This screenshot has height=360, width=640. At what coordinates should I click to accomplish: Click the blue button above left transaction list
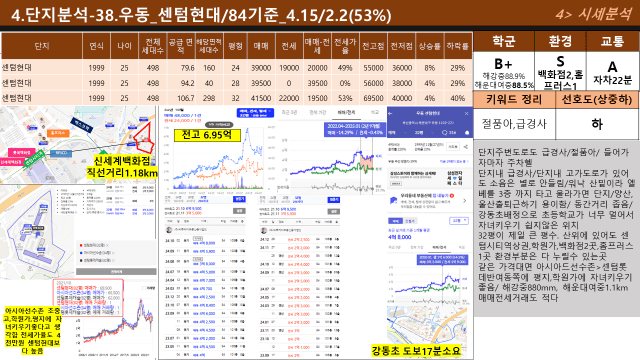pyautogui.click(x=239, y=199)
